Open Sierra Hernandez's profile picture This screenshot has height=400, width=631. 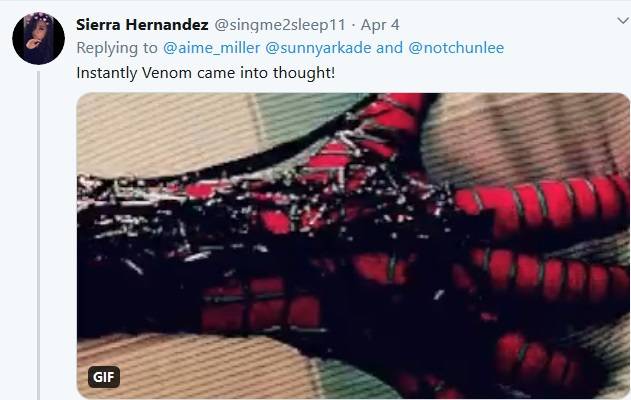coord(39,39)
